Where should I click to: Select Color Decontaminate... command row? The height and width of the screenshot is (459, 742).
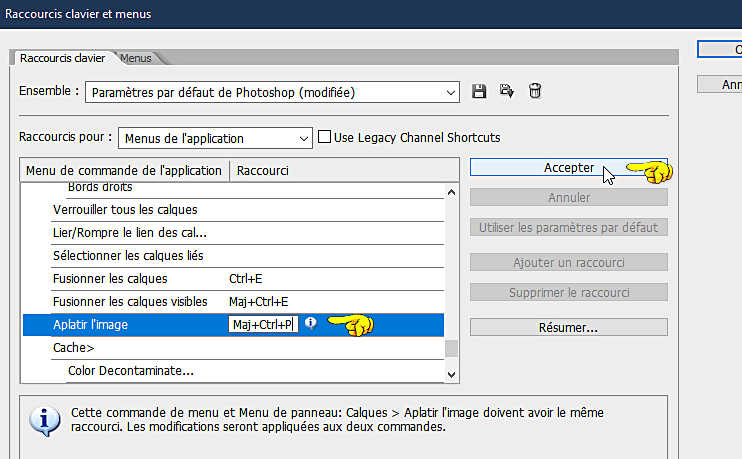255,371
